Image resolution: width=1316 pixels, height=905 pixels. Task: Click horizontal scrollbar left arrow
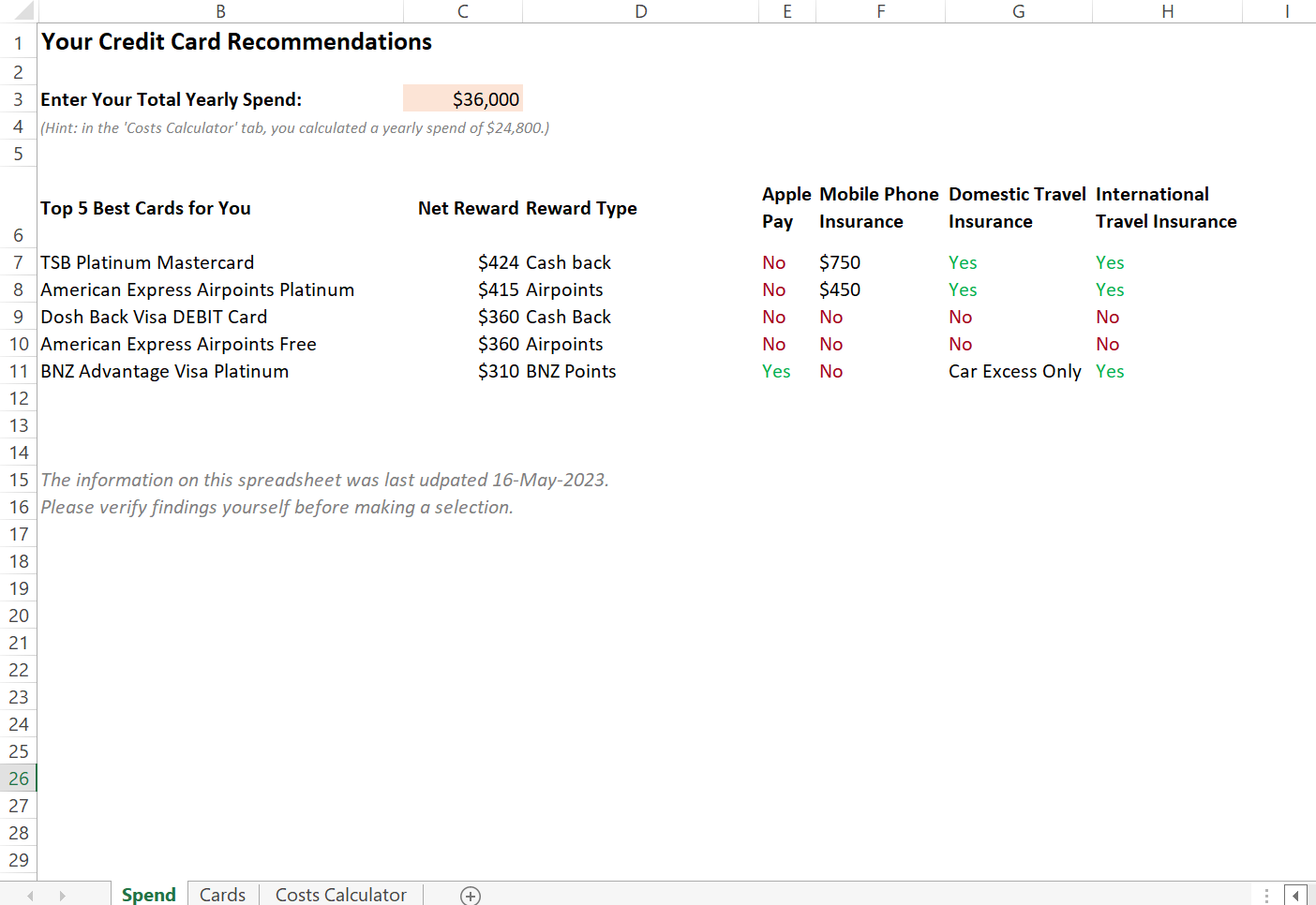click(x=1295, y=896)
